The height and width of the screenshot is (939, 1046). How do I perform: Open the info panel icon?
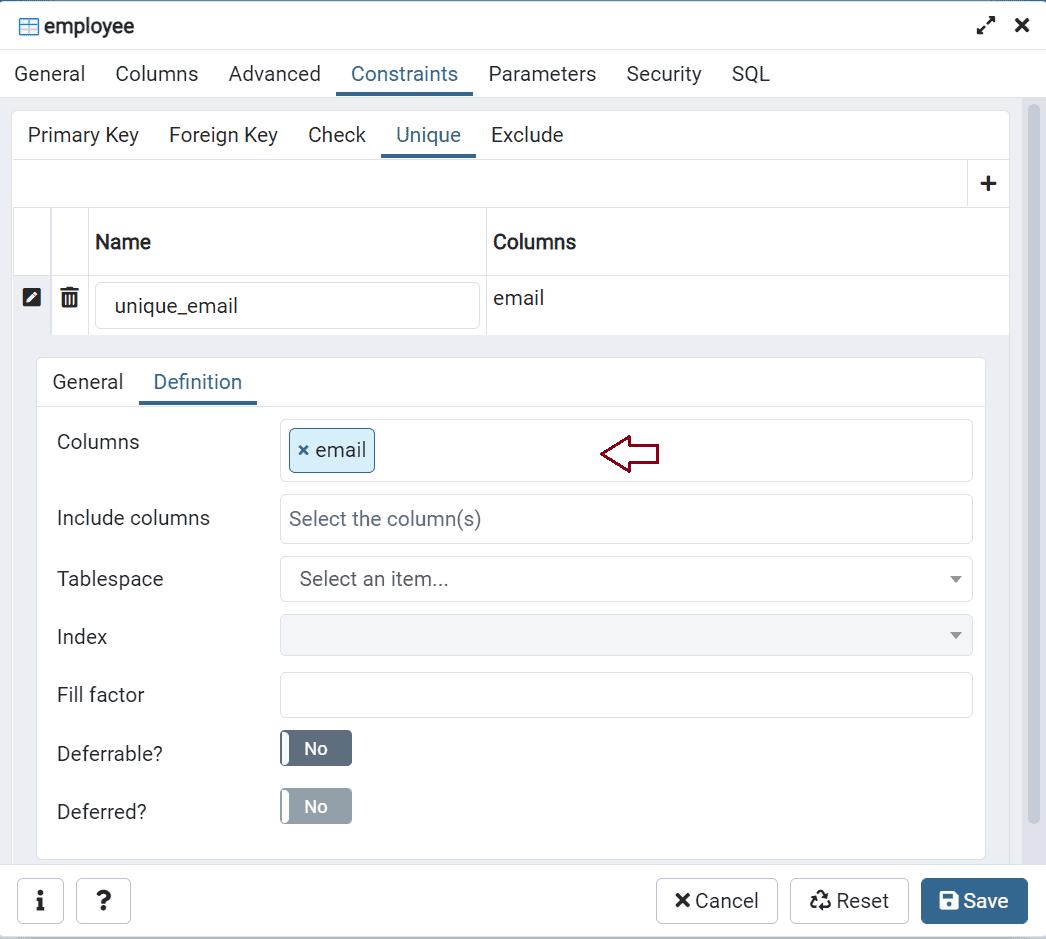40,900
